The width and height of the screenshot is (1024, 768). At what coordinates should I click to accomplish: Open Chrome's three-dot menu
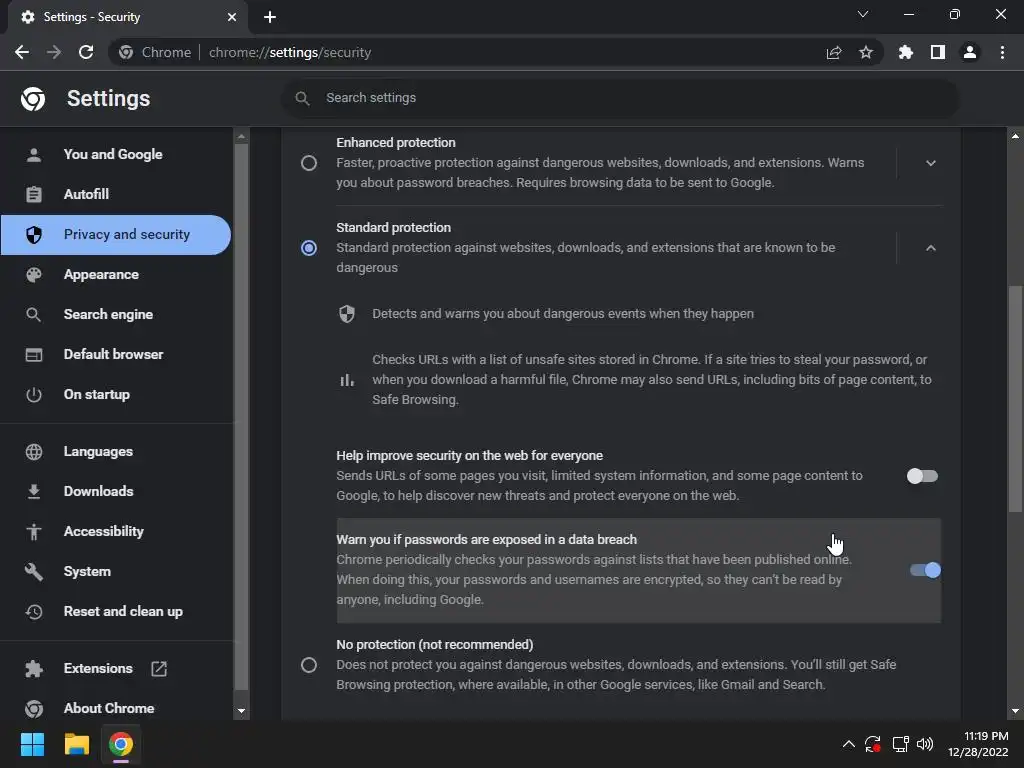[x=1002, y=52]
